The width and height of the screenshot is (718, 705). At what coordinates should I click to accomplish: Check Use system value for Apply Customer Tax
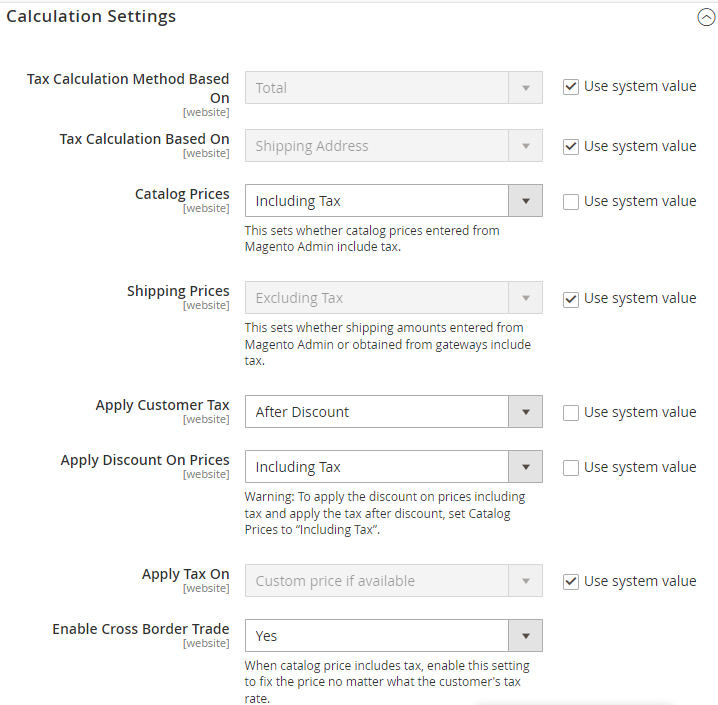(x=571, y=412)
